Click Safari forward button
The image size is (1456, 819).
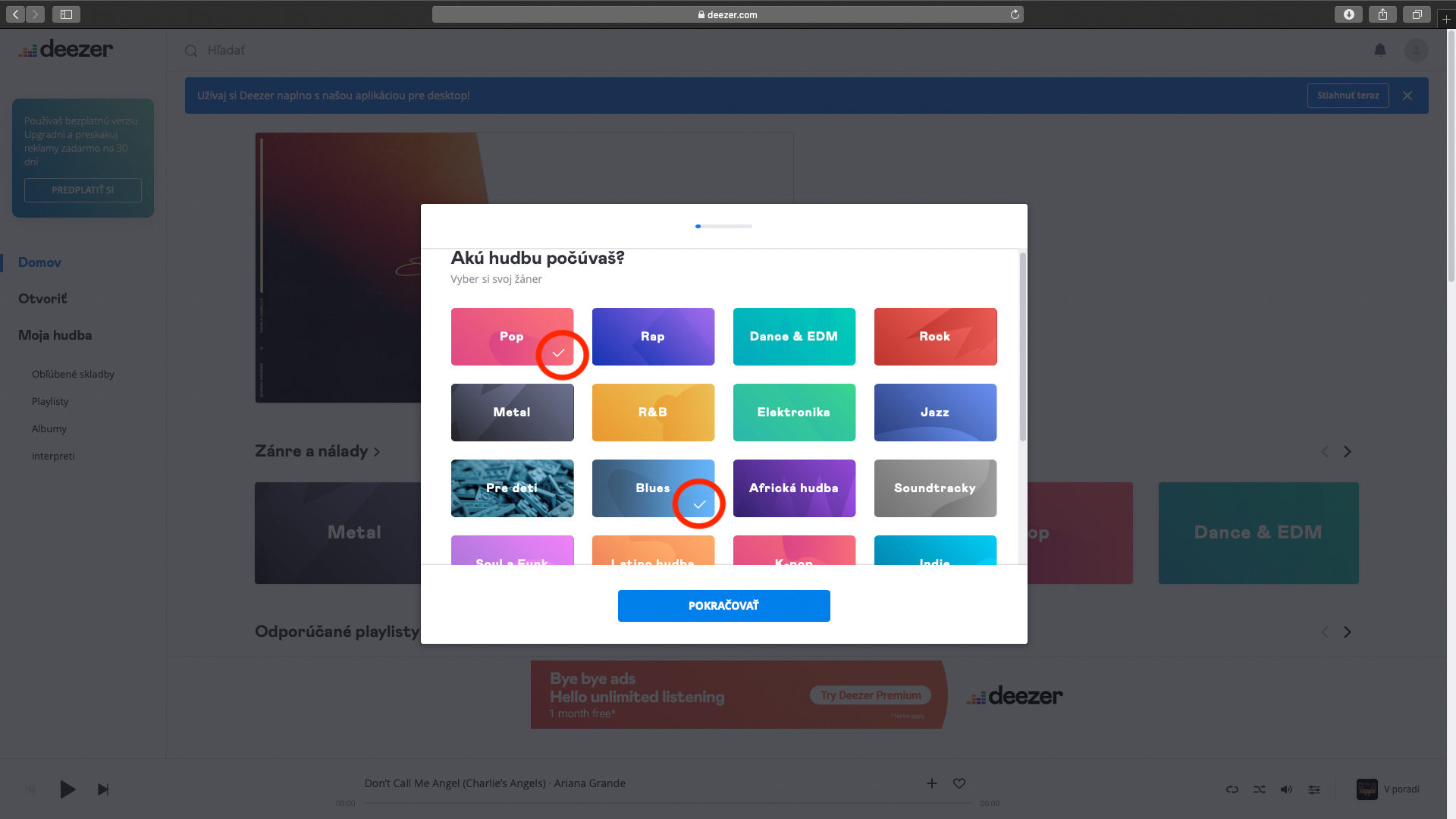(x=35, y=14)
